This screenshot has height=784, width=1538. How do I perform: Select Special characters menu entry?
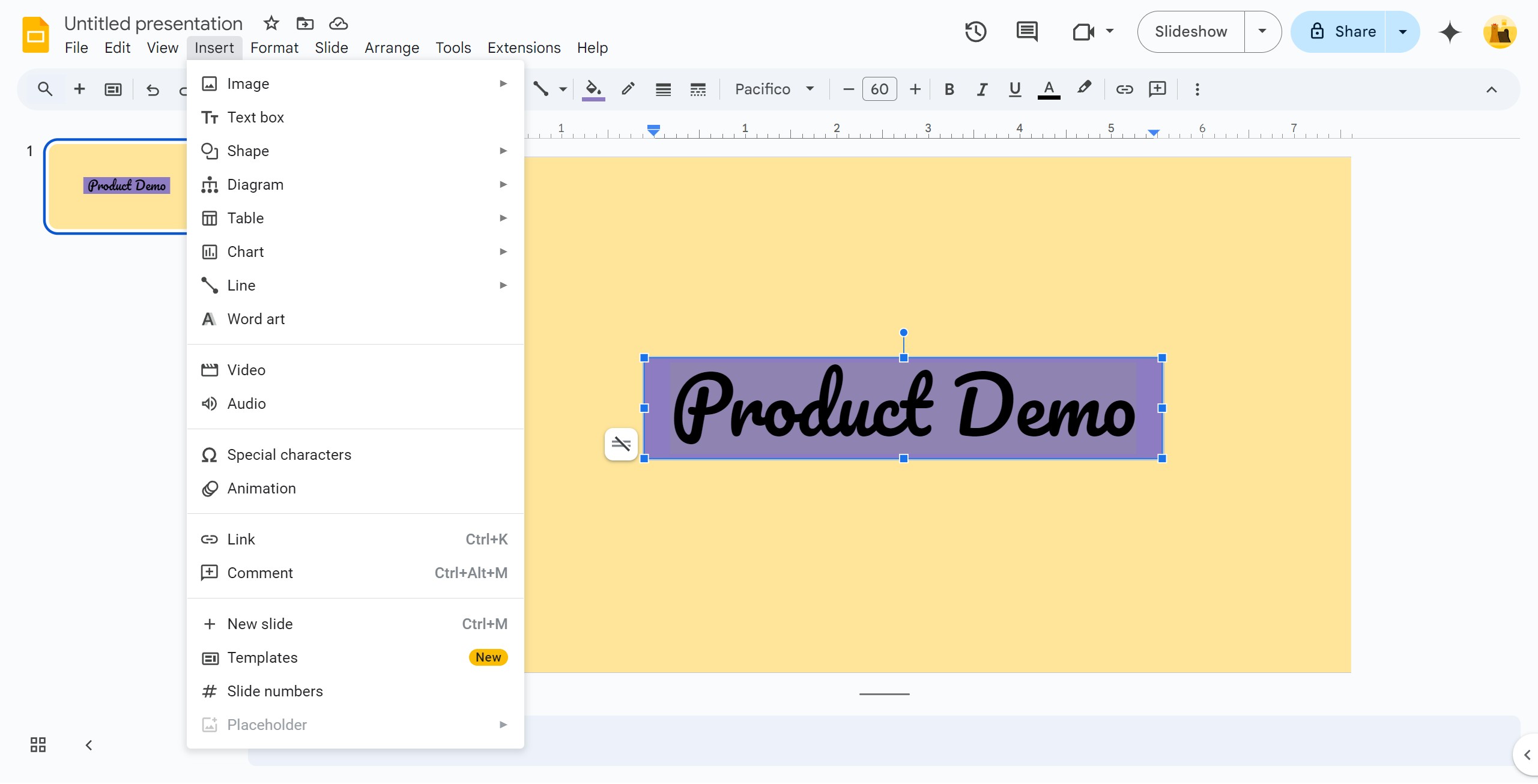[x=289, y=454]
